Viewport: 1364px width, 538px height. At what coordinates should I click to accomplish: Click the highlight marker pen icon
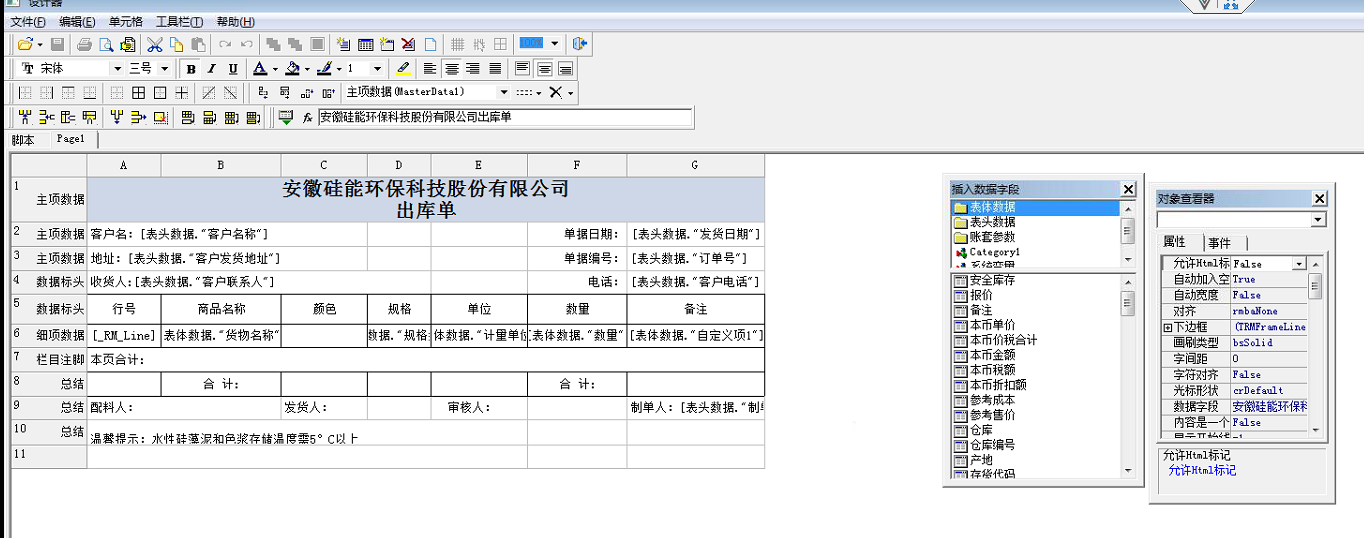pos(403,69)
